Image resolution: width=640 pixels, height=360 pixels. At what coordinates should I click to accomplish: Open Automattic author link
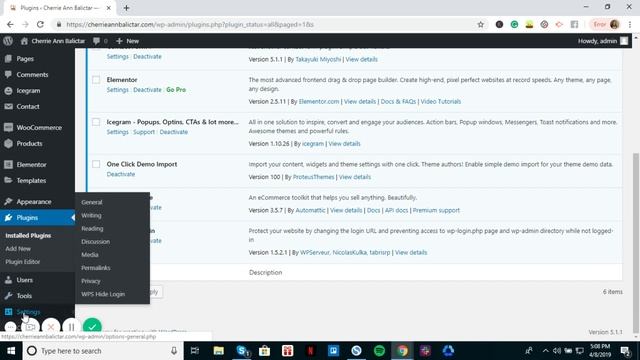pyautogui.click(x=310, y=211)
